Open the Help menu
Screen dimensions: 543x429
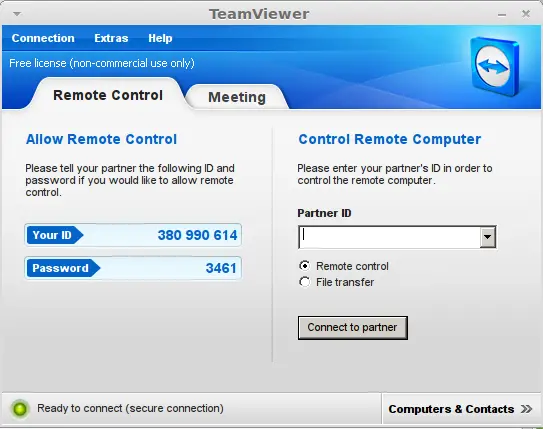[x=160, y=38]
